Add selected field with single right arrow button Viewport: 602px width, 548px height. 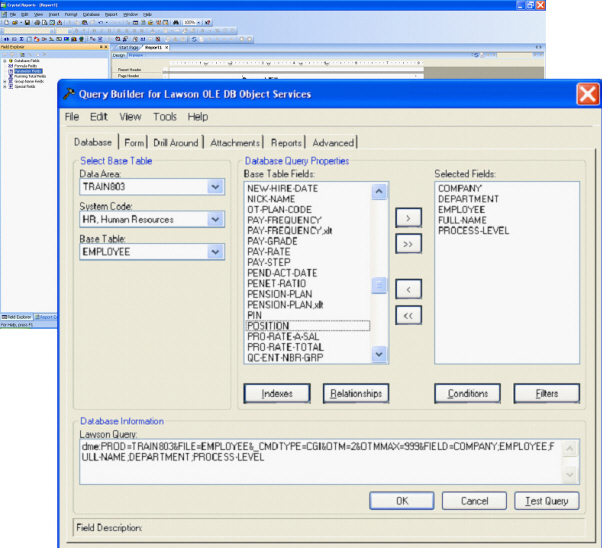tap(408, 218)
